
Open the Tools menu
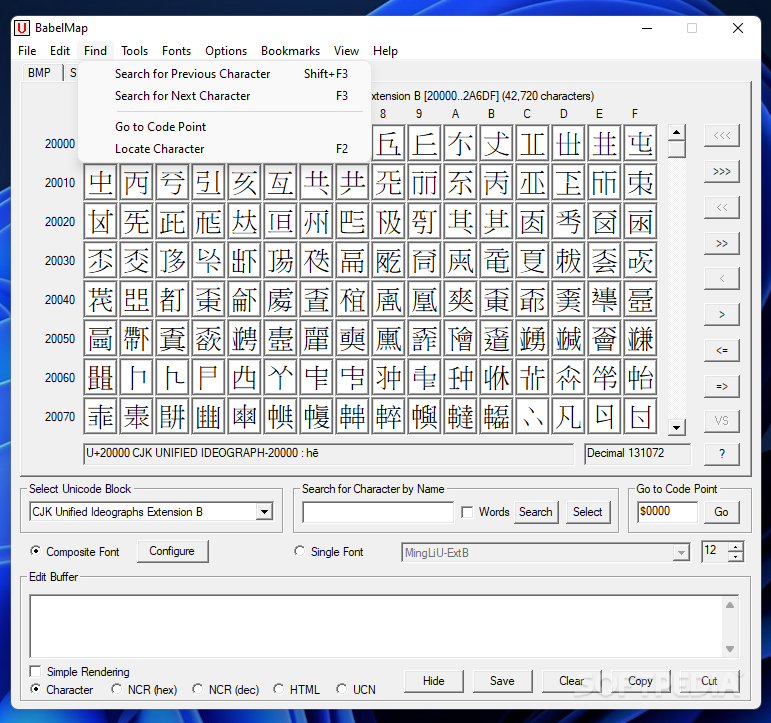tap(134, 51)
